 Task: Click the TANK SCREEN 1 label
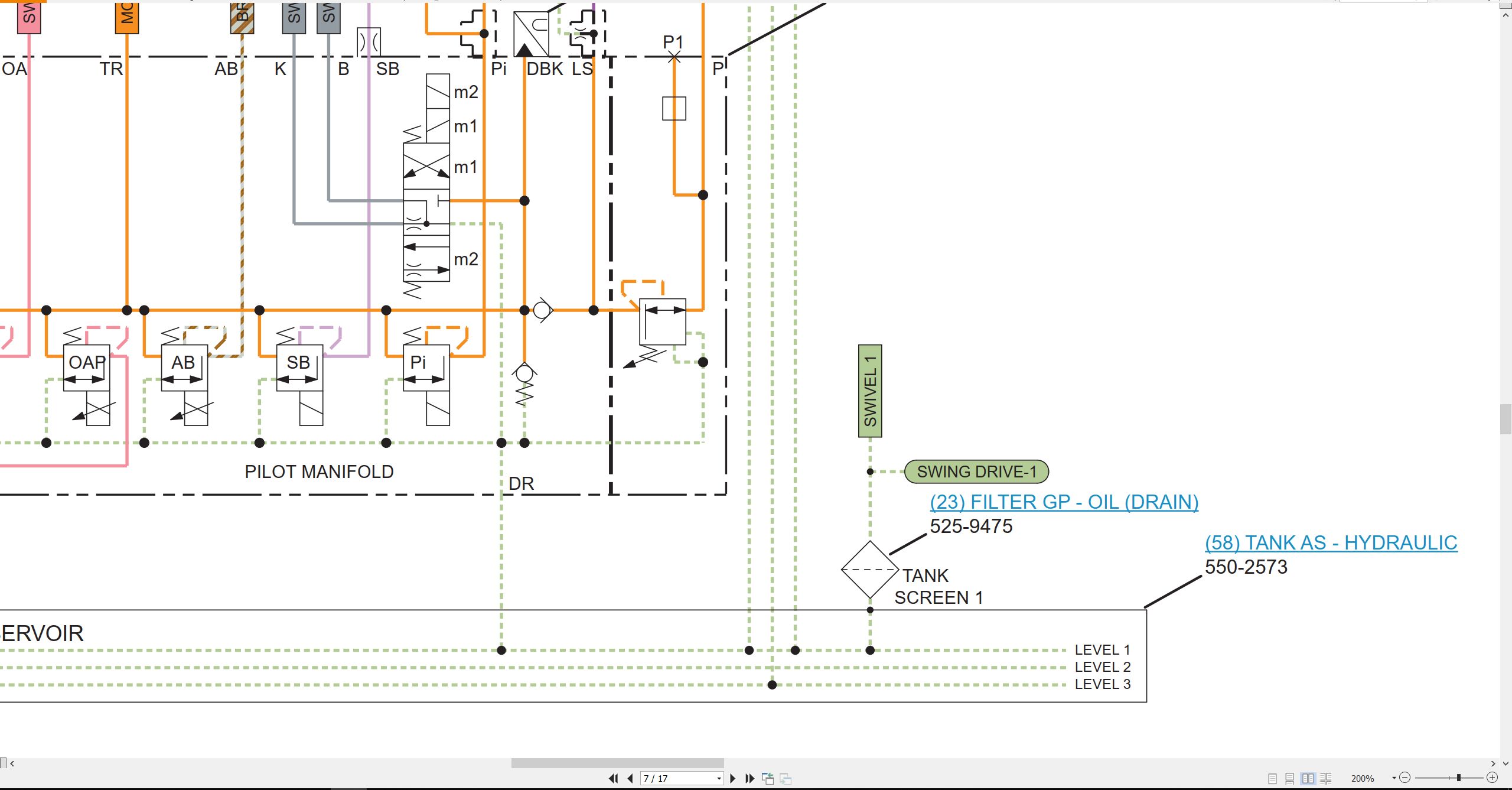click(x=938, y=586)
